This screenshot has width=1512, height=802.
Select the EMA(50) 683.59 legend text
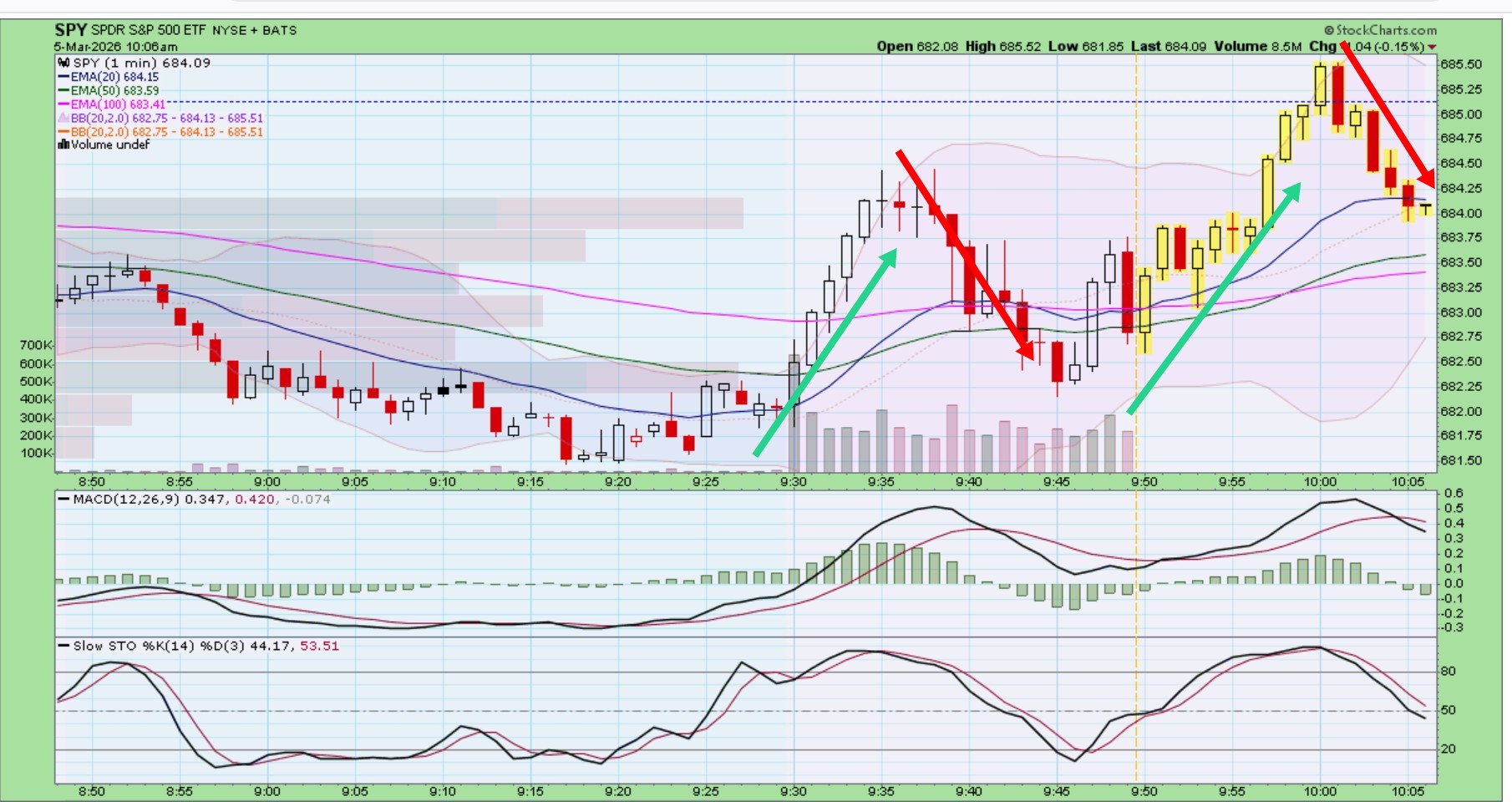[x=114, y=90]
